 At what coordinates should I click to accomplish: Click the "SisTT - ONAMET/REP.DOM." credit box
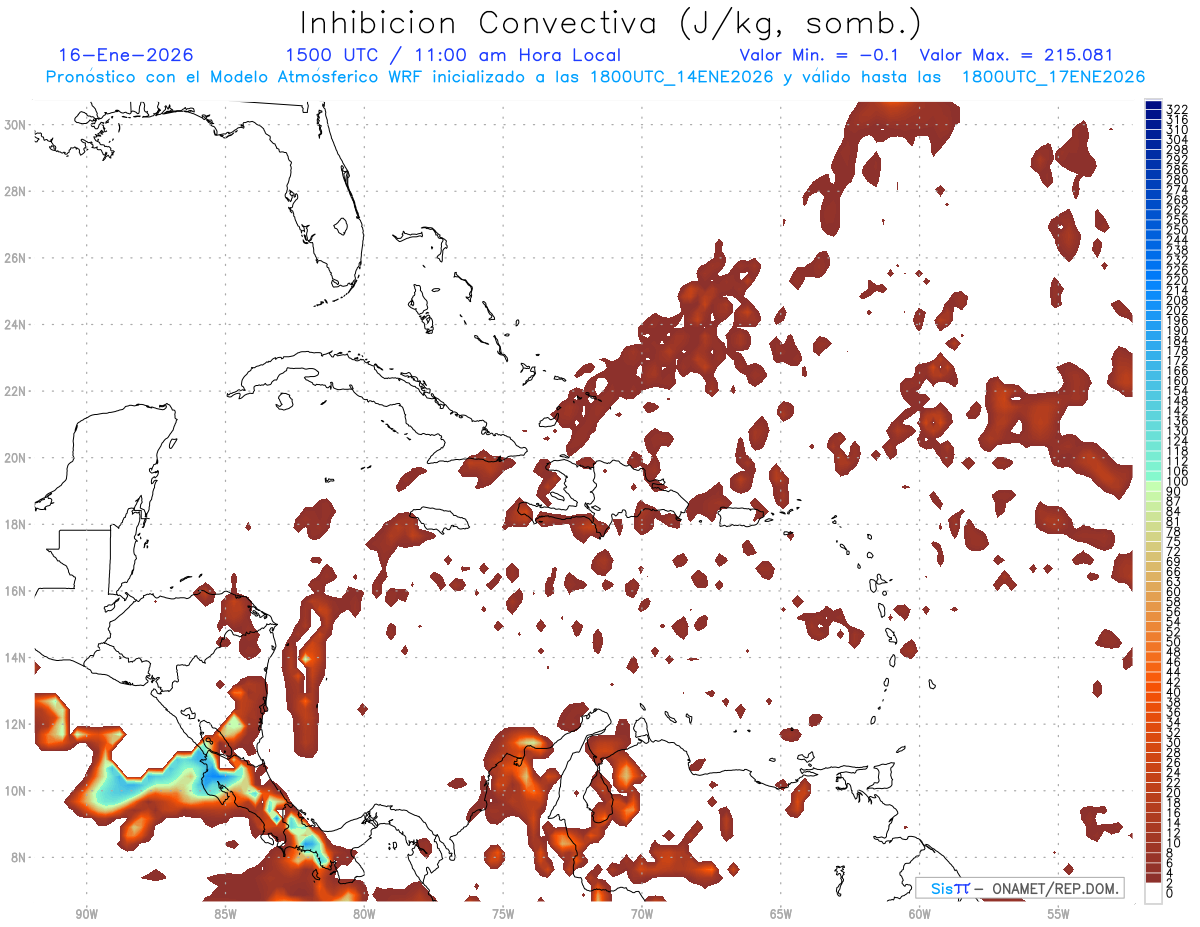tap(1019, 888)
